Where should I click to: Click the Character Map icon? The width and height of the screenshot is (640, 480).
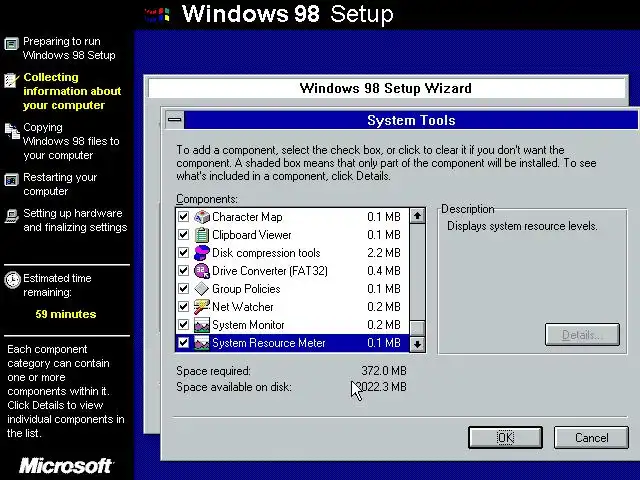pos(202,217)
